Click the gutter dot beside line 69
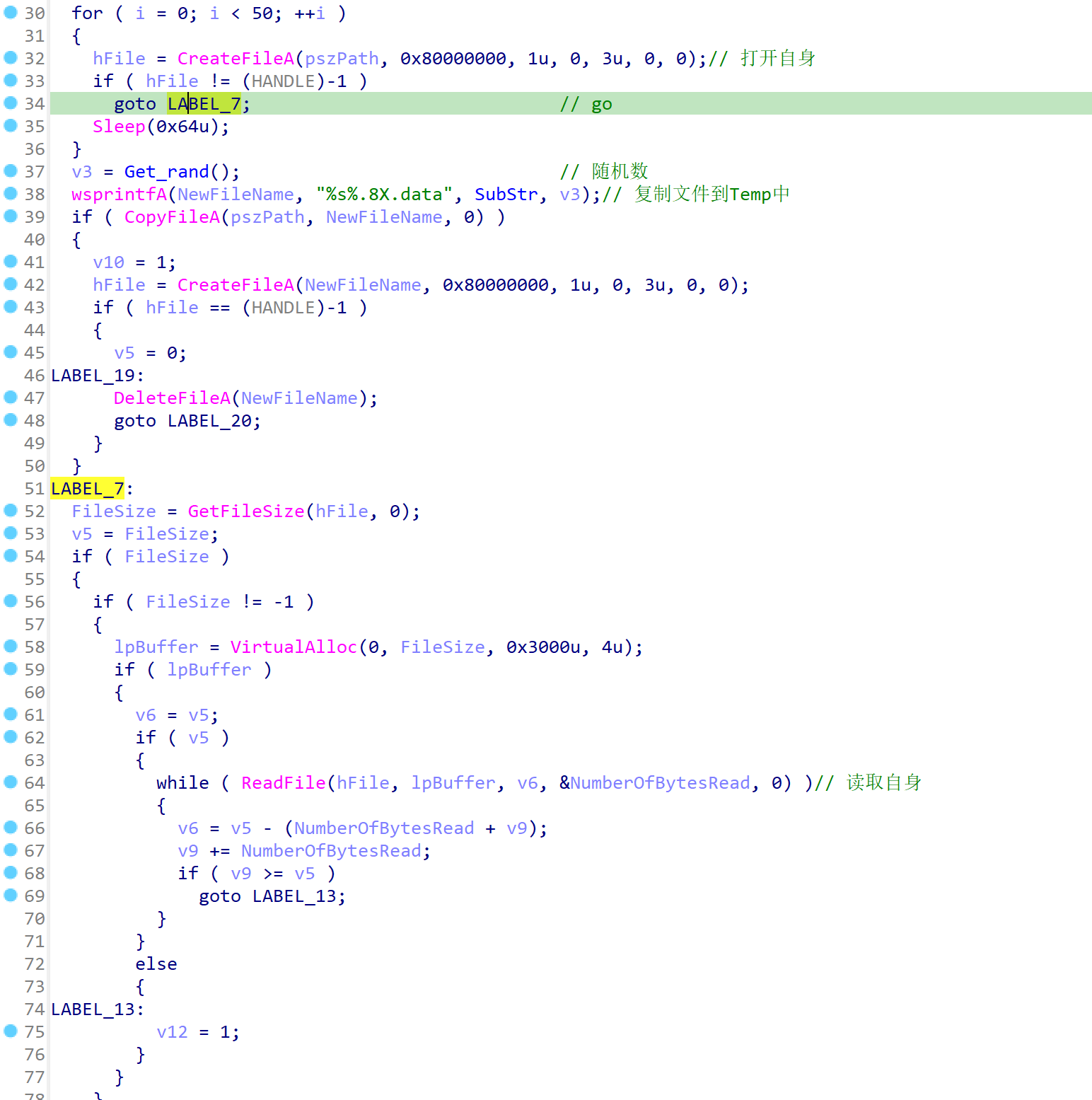This screenshot has width=1092, height=1100. [x=11, y=896]
